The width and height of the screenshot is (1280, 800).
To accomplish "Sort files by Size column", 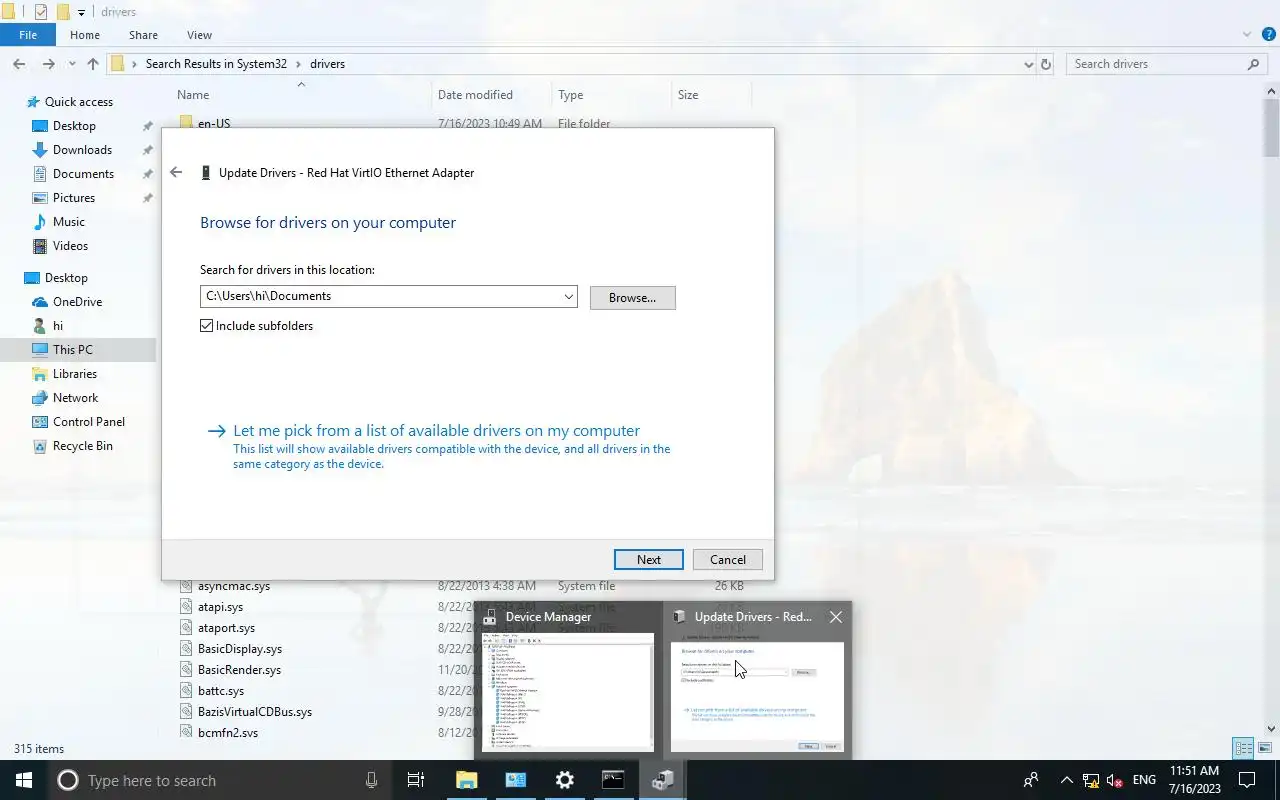I will 688,95.
